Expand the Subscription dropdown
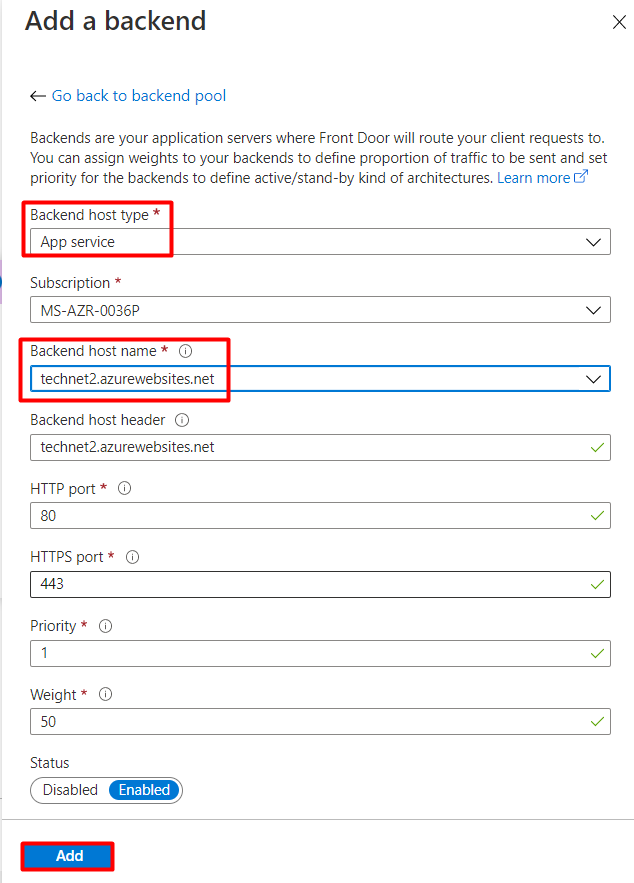Screen dimensions: 634x883 [320, 310]
